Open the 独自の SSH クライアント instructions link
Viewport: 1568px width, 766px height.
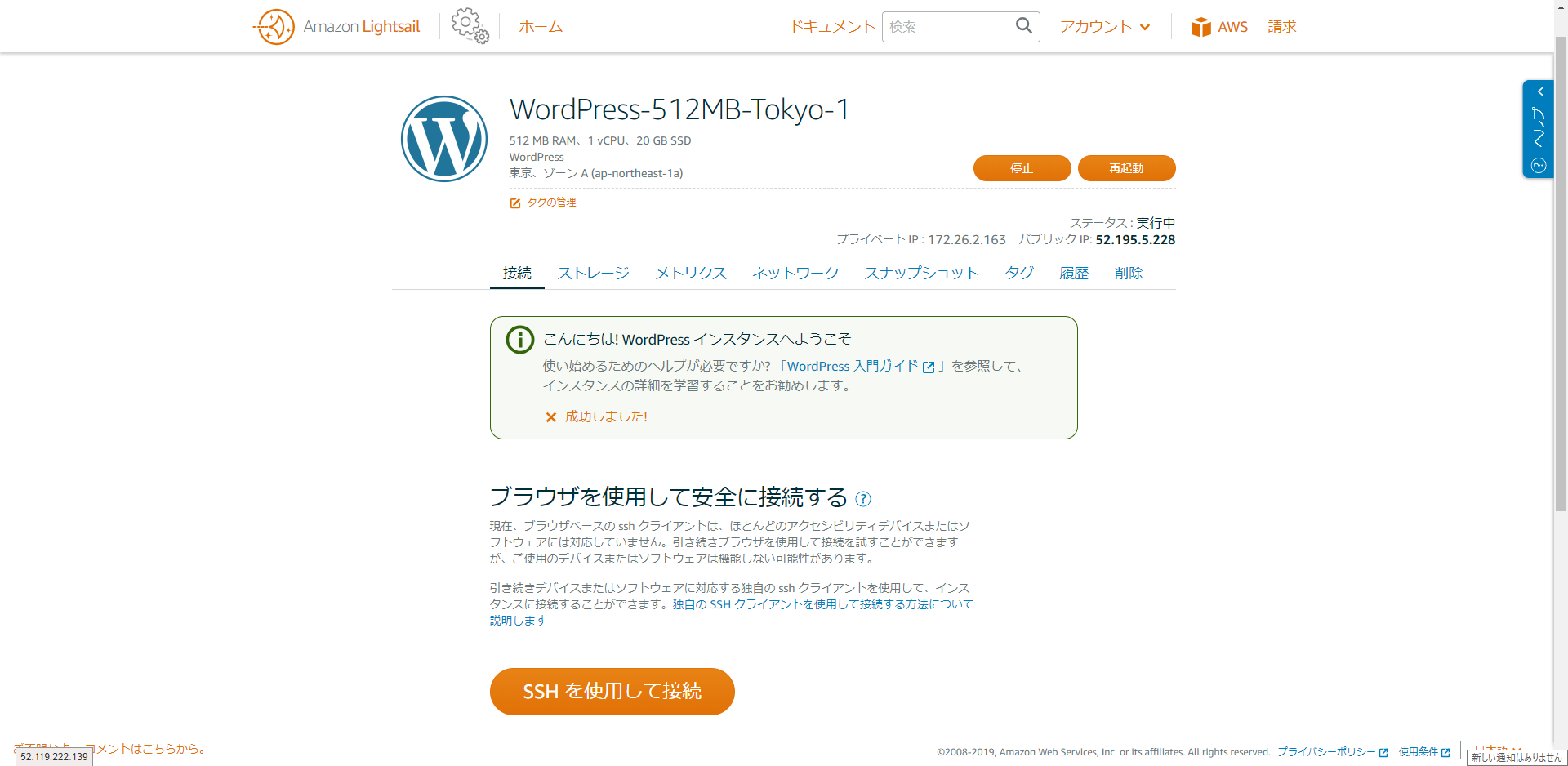[731, 612]
